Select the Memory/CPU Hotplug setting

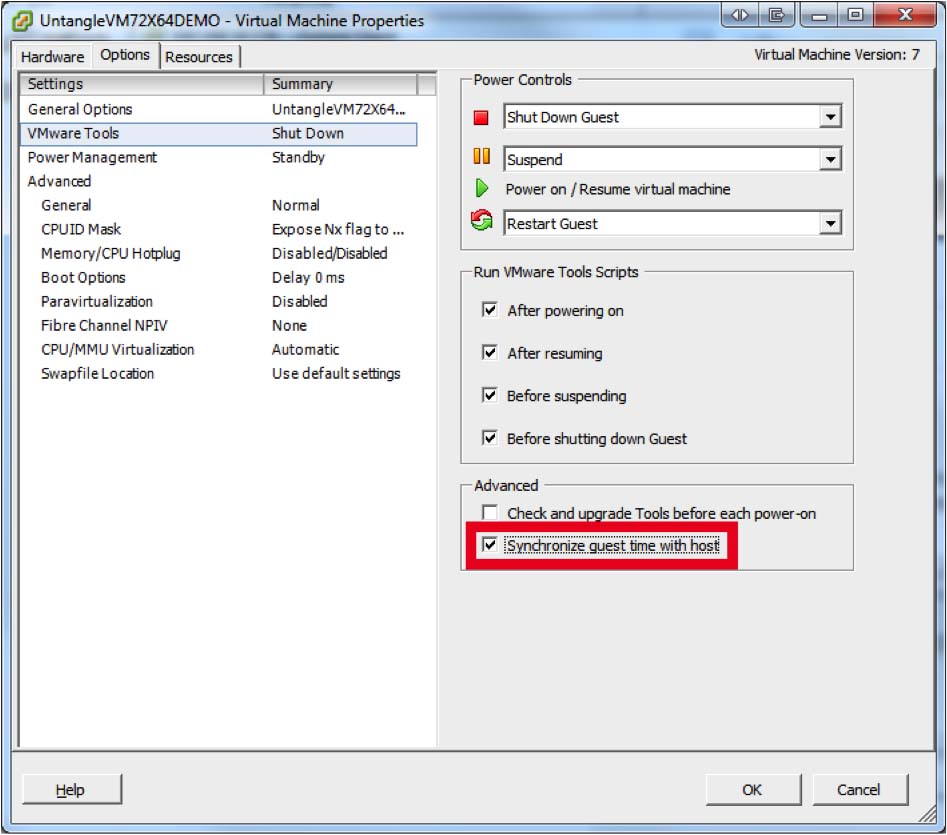[218, 254]
